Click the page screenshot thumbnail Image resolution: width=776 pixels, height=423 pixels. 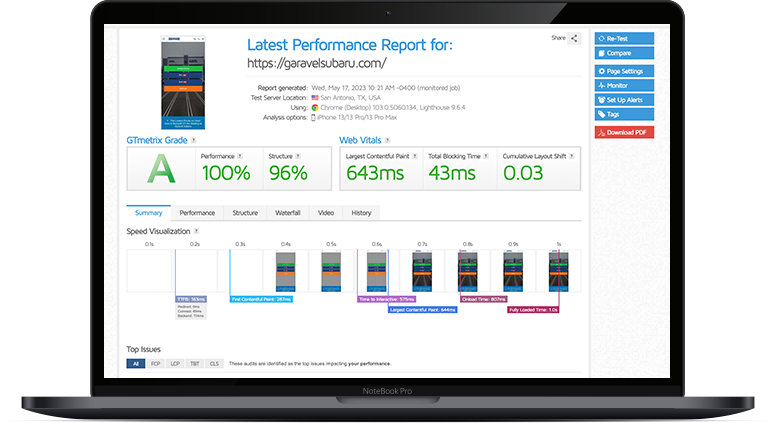click(183, 82)
